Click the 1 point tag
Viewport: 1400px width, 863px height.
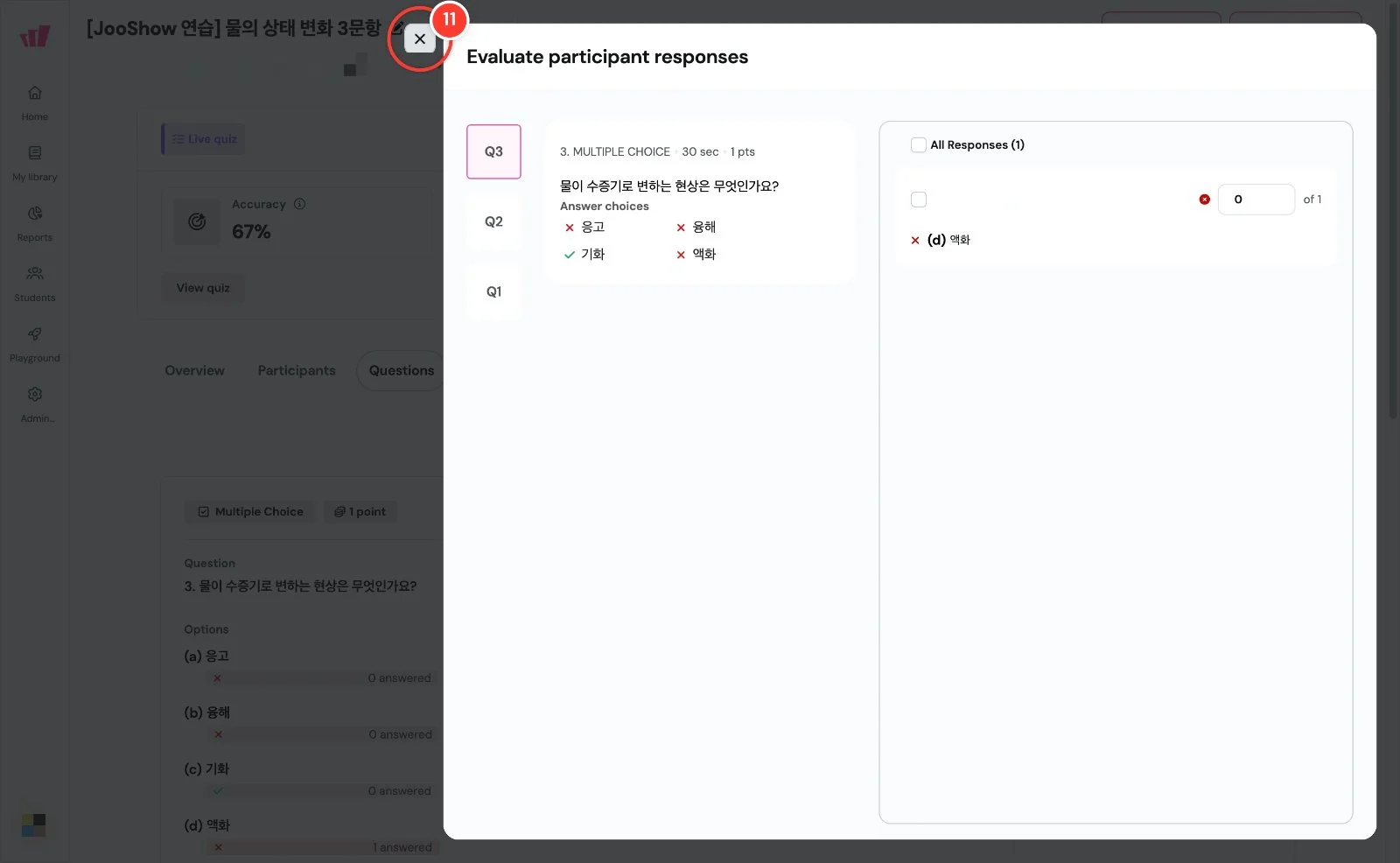[x=360, y=511]
